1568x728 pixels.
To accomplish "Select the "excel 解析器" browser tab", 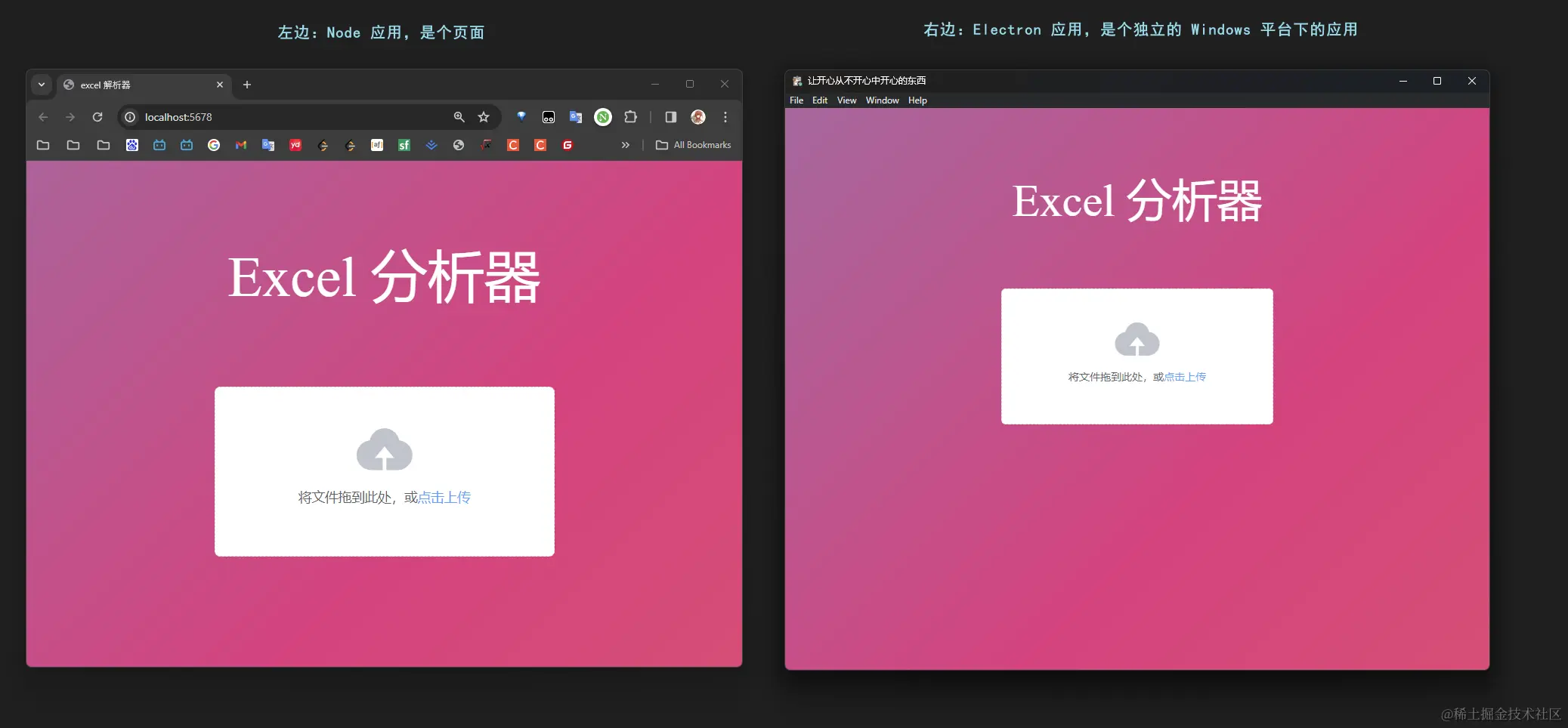I will [144, 85].
